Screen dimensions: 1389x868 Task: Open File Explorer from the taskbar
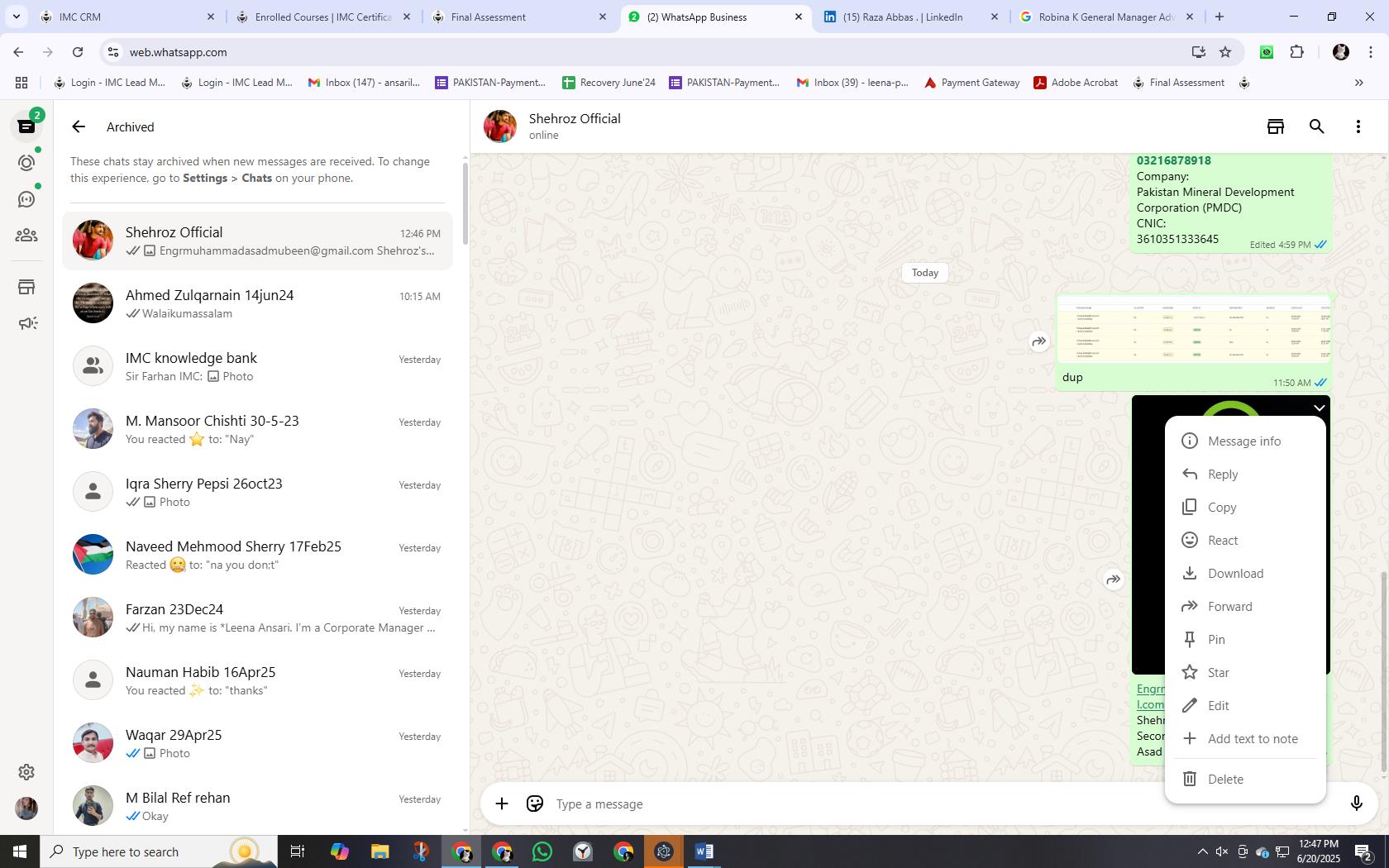tap(379, 851)
